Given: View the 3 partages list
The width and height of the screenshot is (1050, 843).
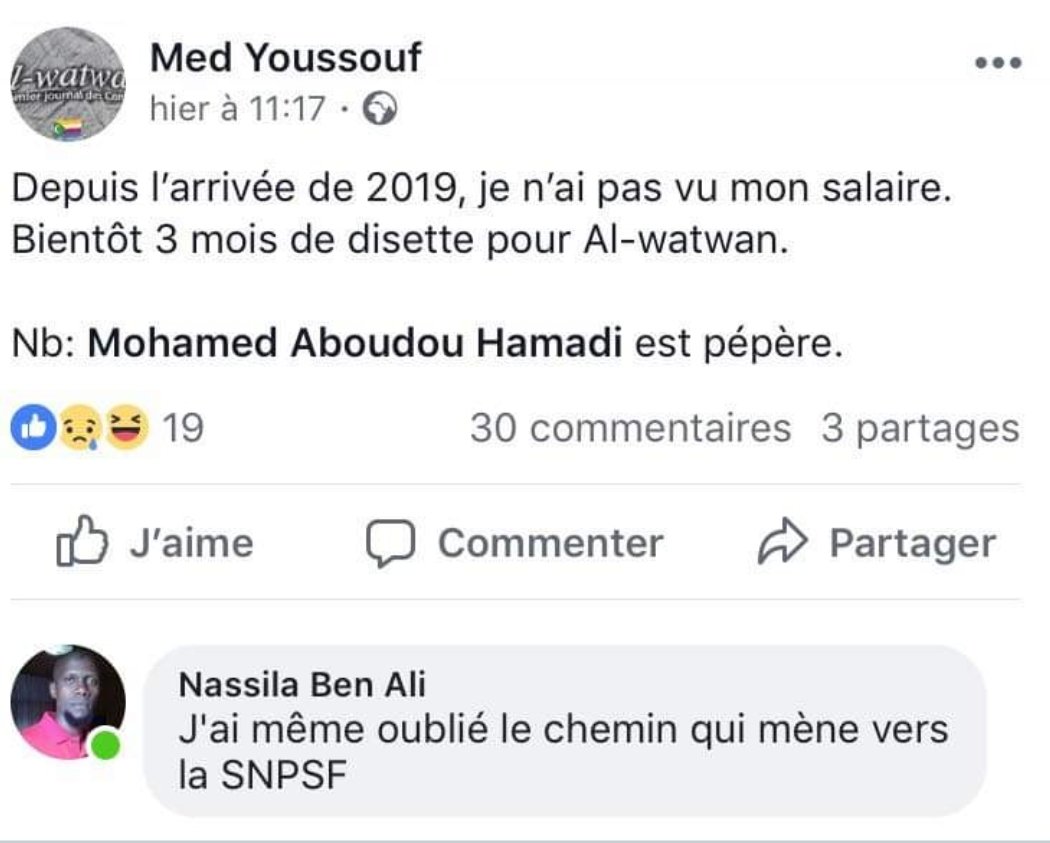Looking at the screenshot, I should tap(920, 429).
